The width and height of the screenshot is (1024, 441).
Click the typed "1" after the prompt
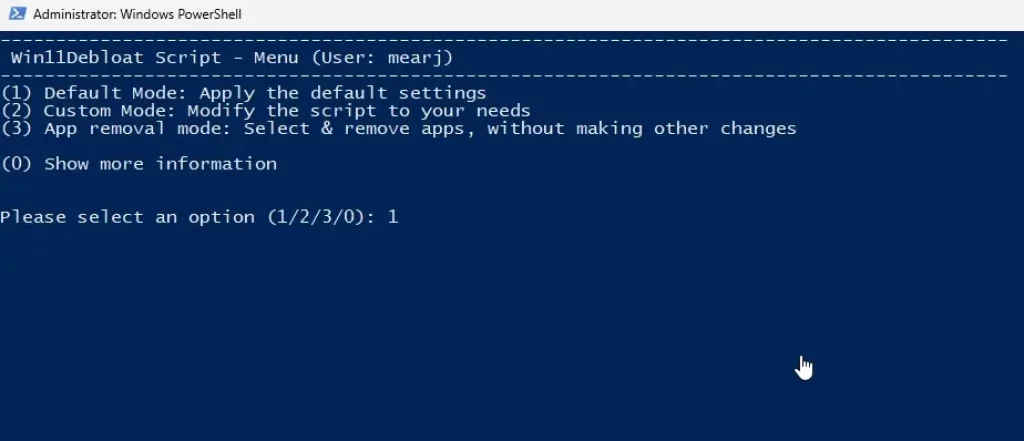click(393, 217)
